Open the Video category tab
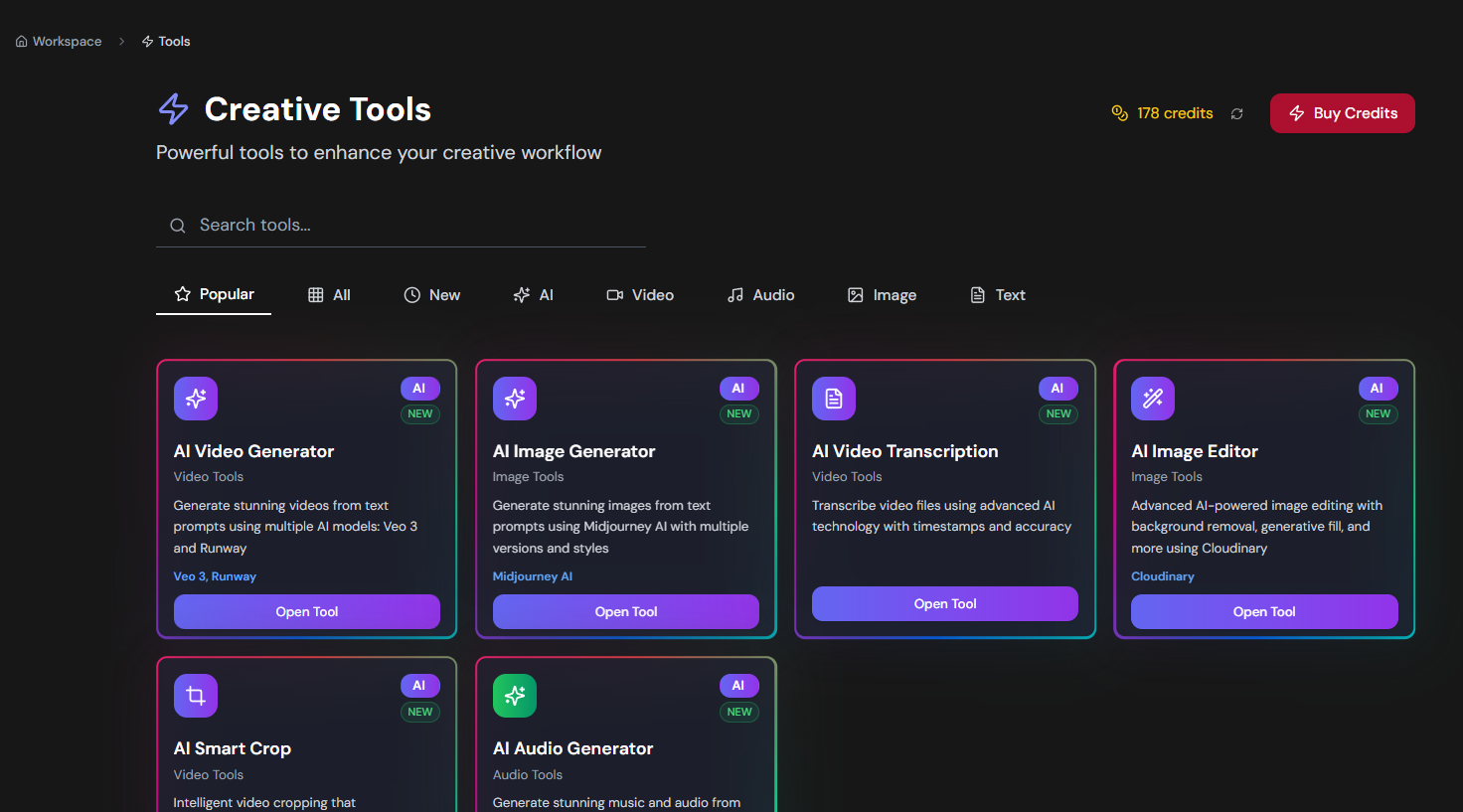The image size is (1463, 812). click(640, 295)
